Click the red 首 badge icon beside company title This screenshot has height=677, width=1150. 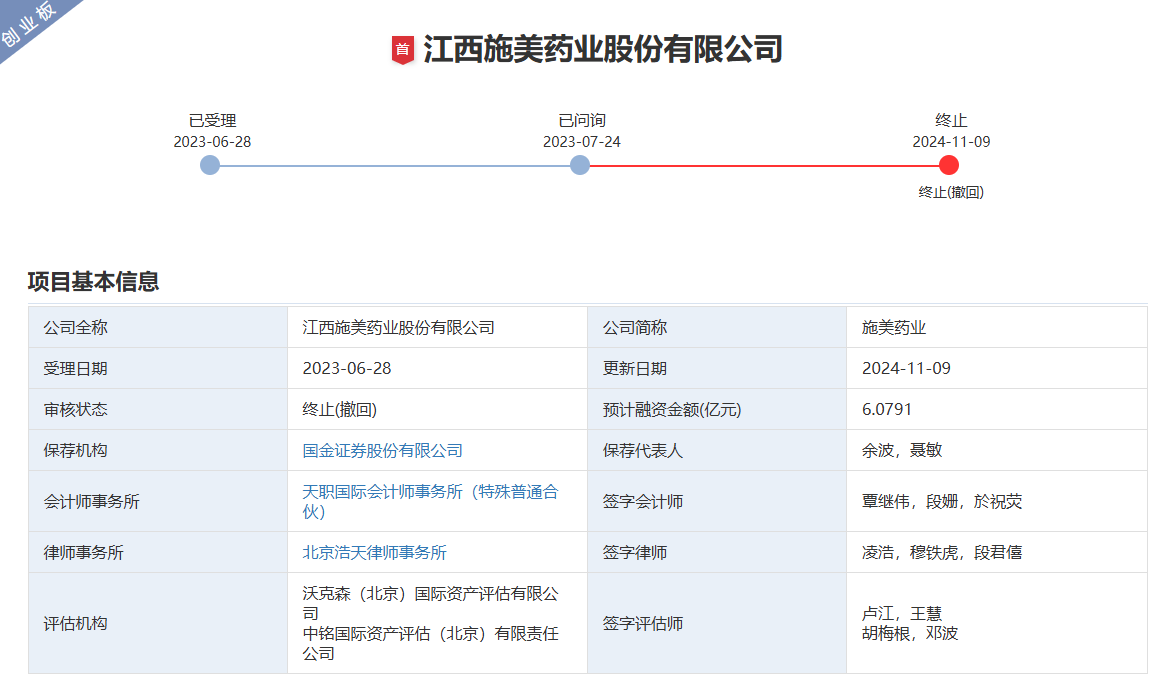coord(402,50)
